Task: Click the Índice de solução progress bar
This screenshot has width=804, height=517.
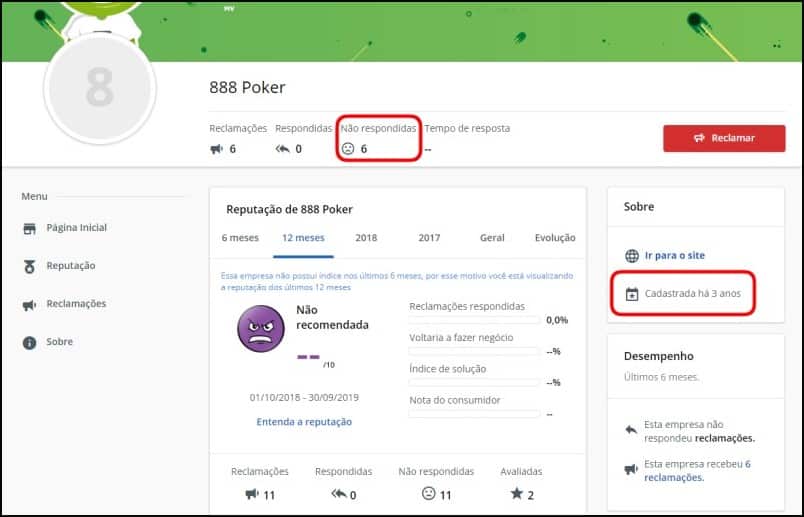Action: (474, 383)
